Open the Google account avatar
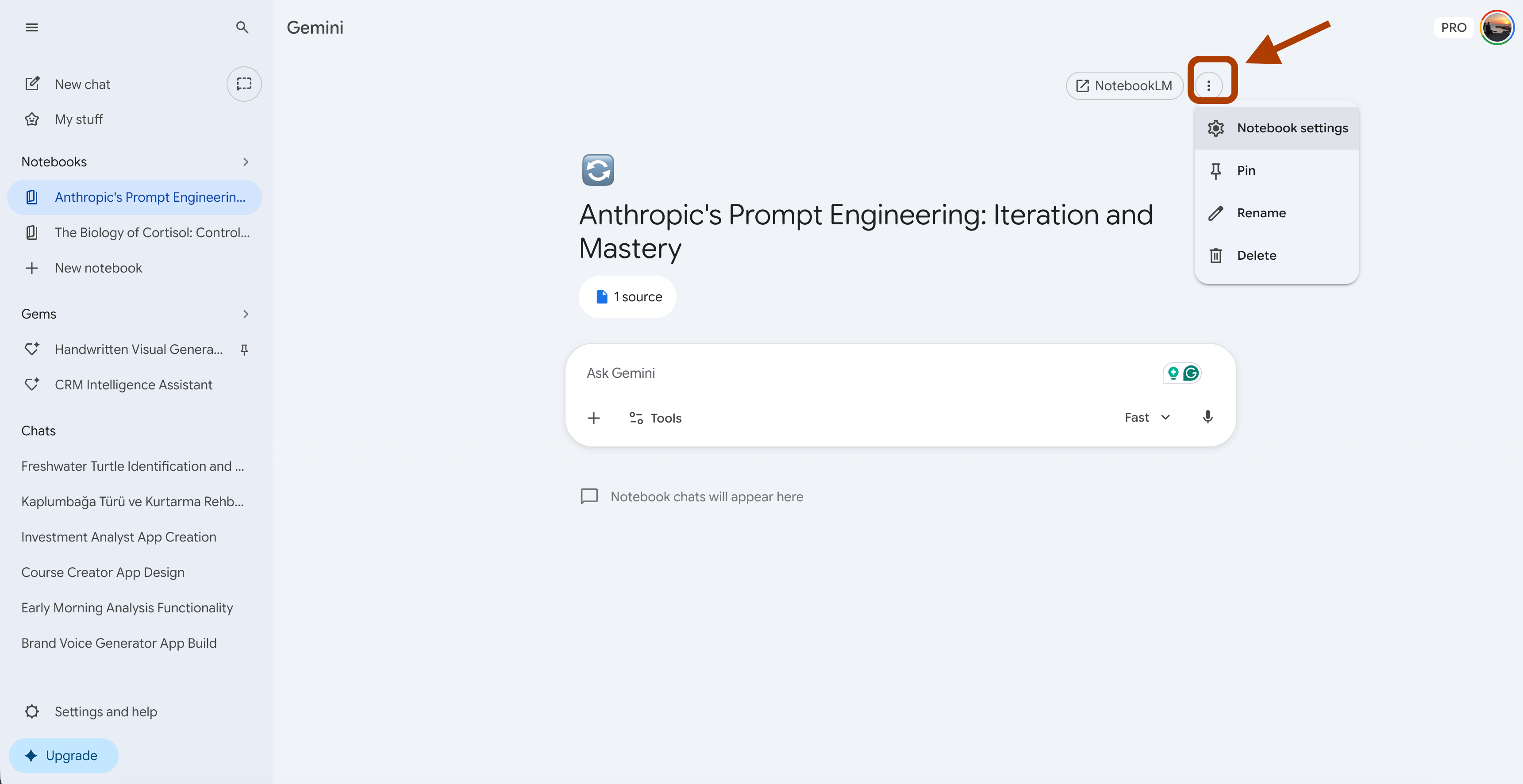Viewport: 1523px width, 784px height. pos(1496,27)
